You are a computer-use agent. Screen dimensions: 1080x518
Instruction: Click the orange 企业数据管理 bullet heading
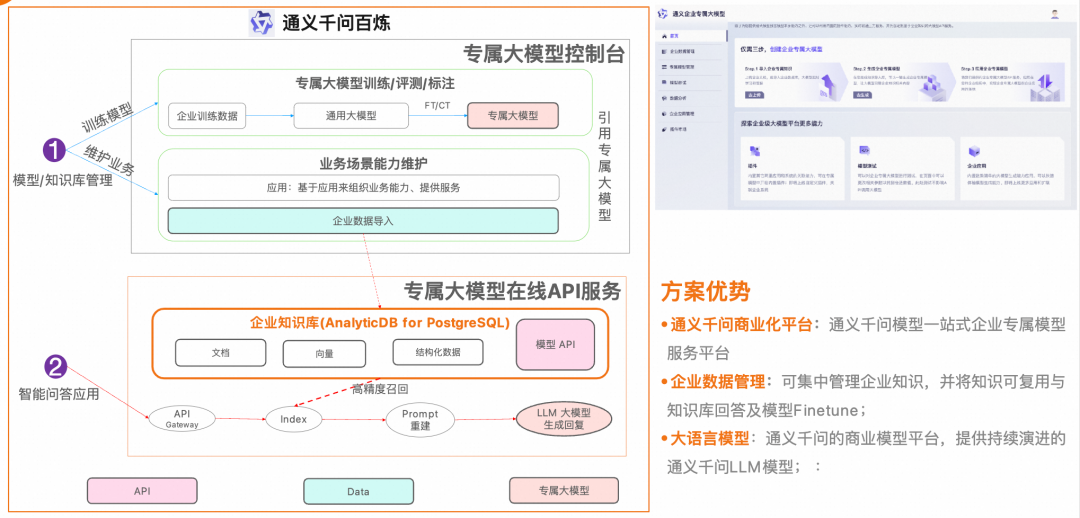click(x=718, y=382)
